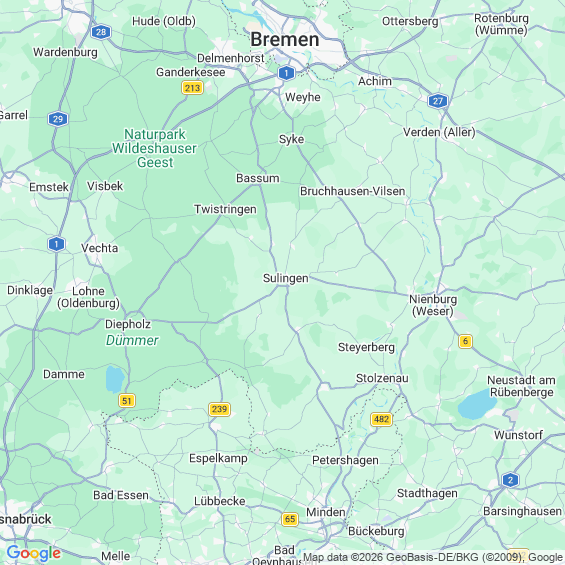The height and width of the screenshot is (565, 565).
Task: Click the yellow 239 road marker
Action: [x=219, y=409]
